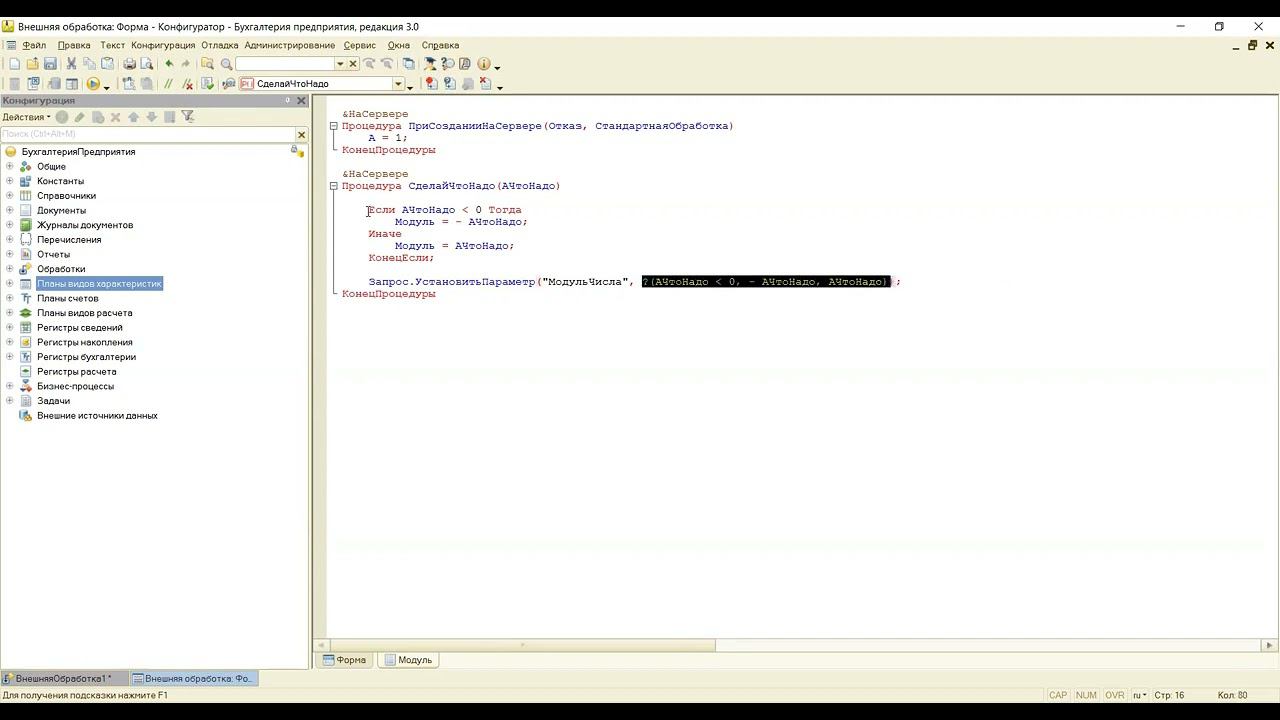The width and height of the screenshot is (1280, 720).
Task: Click the "Иначе" keyword in code
Action: 385,234
